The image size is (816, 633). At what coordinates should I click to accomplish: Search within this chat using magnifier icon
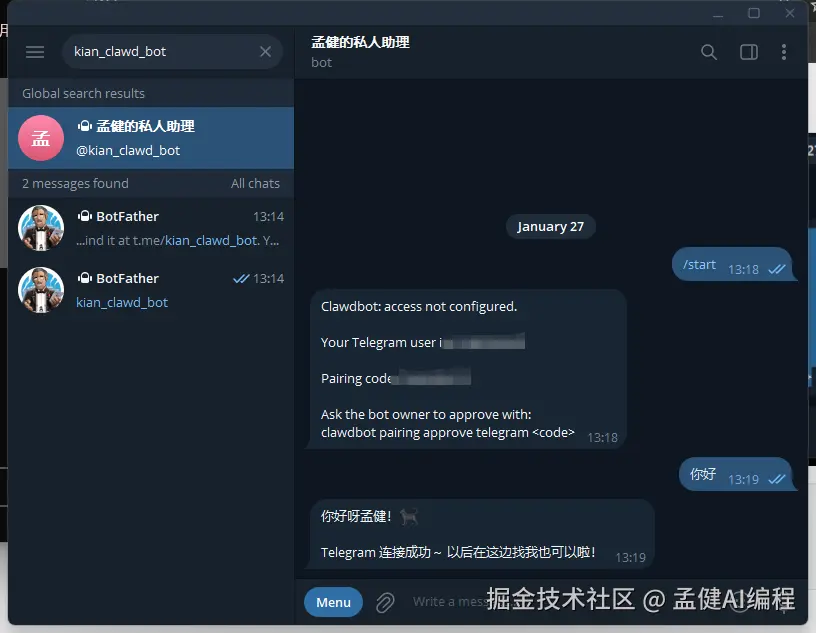point(708,52)
